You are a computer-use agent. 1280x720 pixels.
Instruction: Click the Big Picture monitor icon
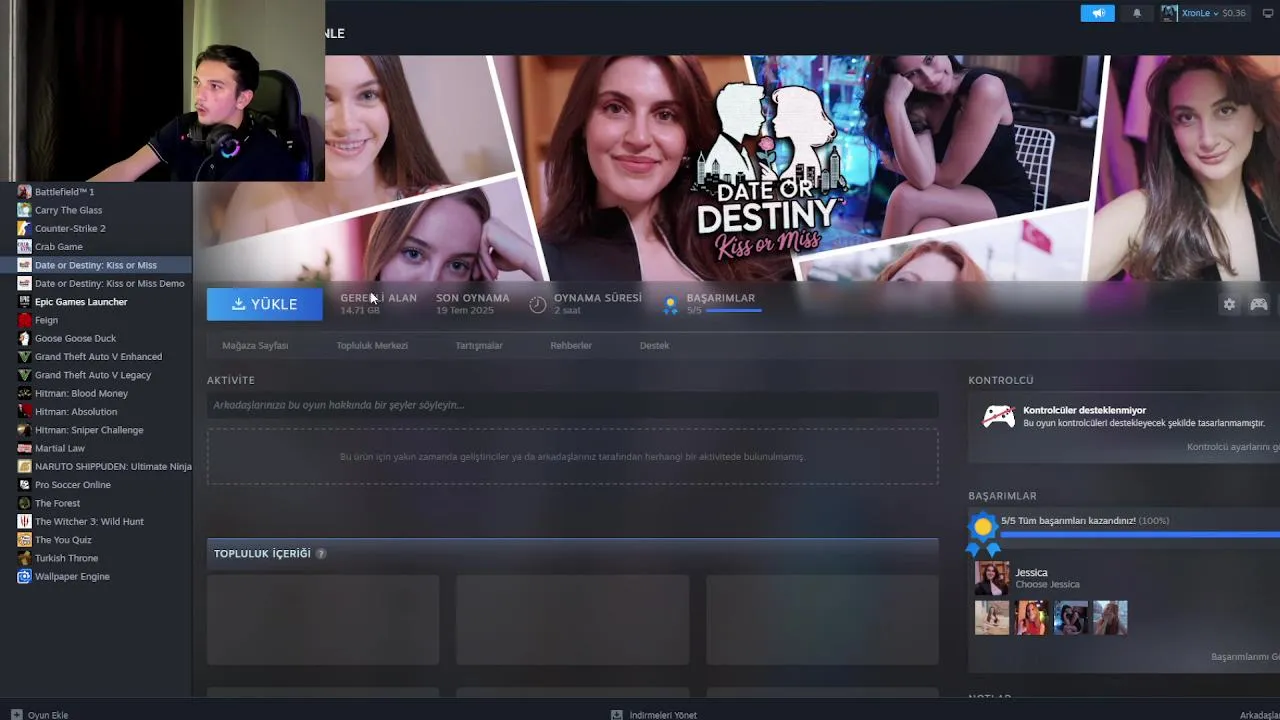point(1269,13)
